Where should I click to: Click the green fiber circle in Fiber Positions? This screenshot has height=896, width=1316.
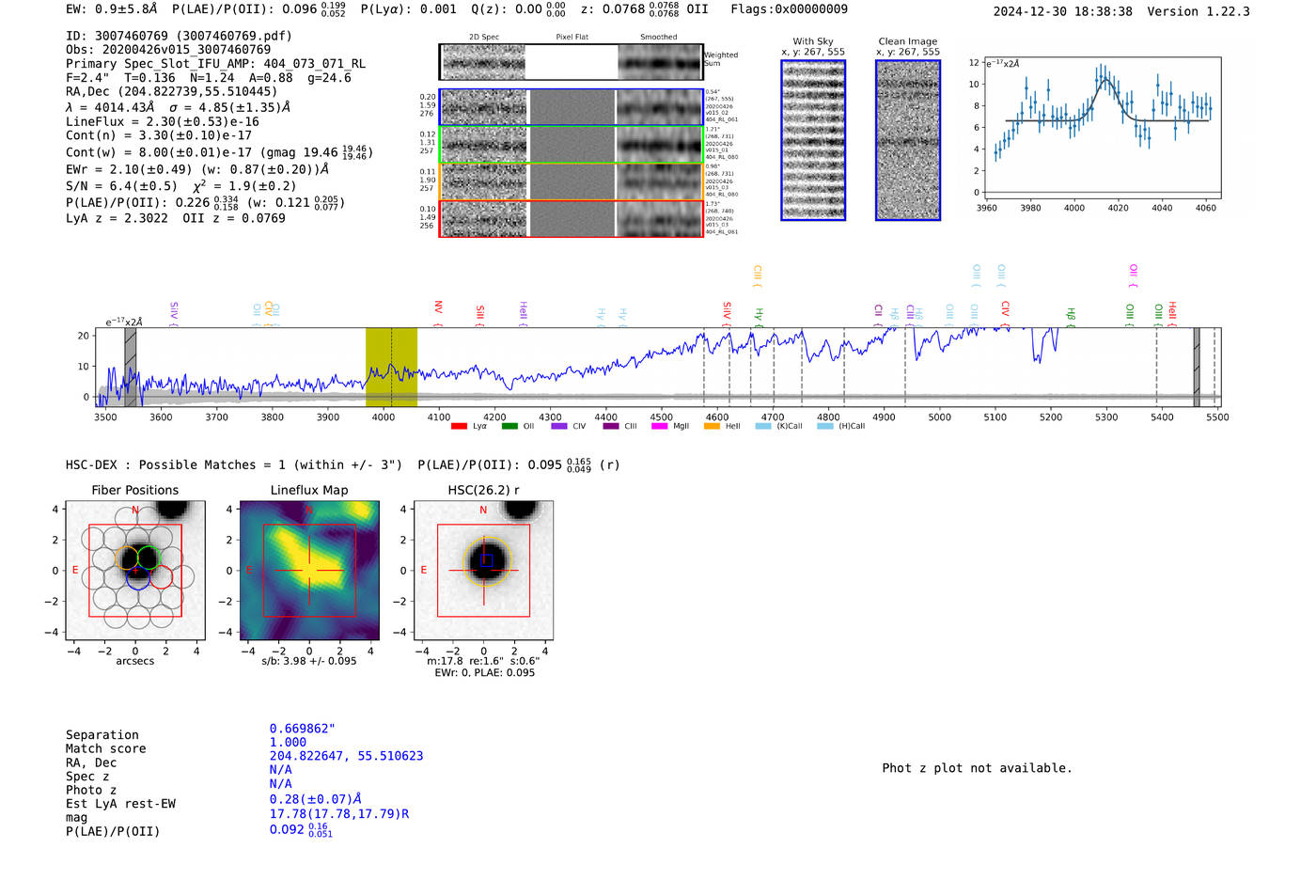[149, 557]
